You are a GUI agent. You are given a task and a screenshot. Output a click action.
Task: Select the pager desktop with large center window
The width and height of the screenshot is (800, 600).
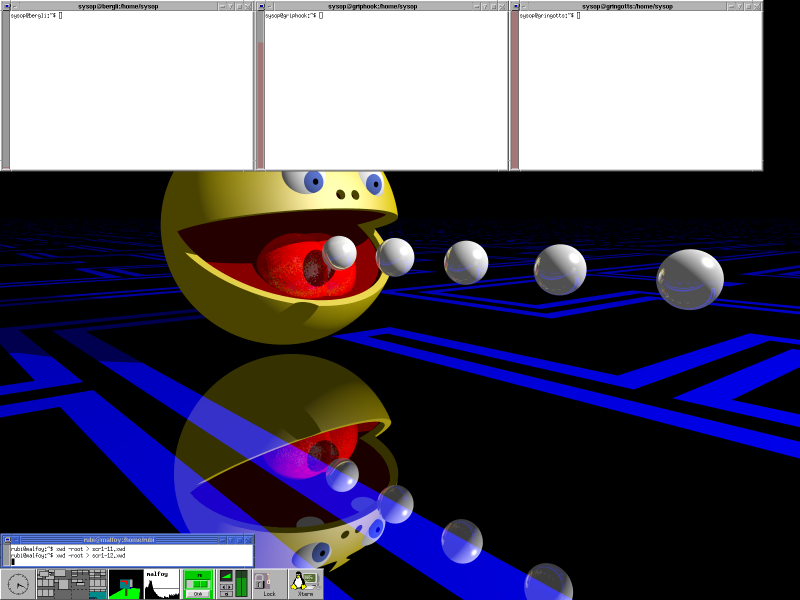click(63, 585)
